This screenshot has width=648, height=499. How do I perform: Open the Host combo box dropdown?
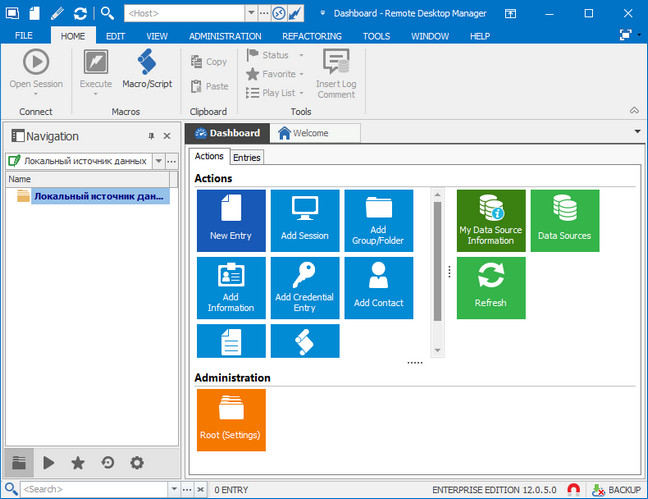pyautogui.click(x=250, y=13)
